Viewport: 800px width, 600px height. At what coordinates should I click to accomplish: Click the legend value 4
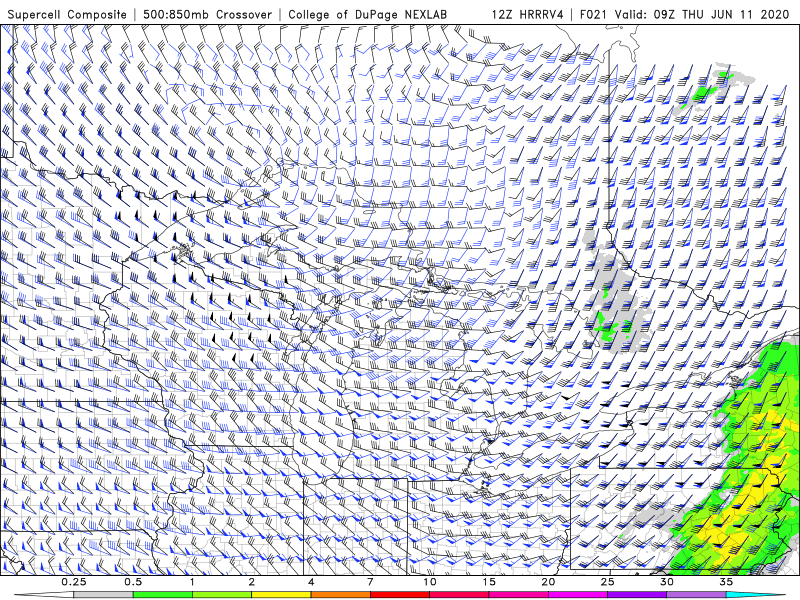pos(311,582)
